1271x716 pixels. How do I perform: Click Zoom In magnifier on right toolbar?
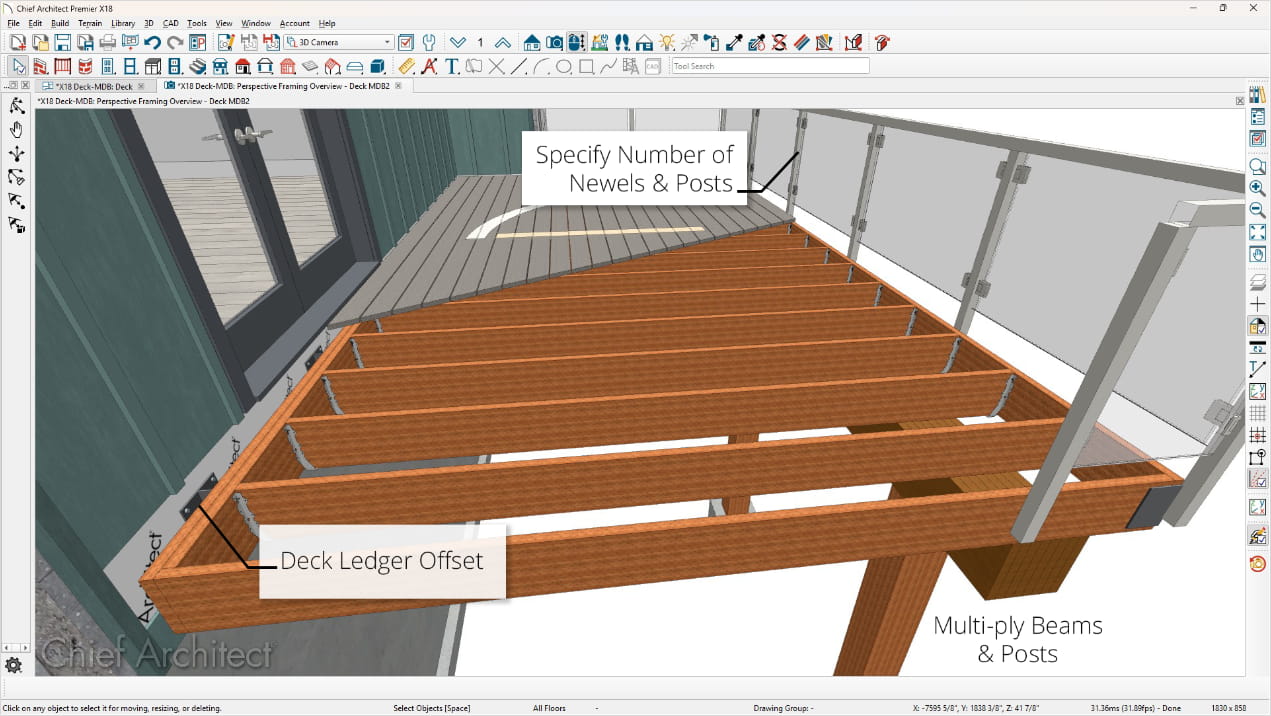click(x=1258, y=188)
